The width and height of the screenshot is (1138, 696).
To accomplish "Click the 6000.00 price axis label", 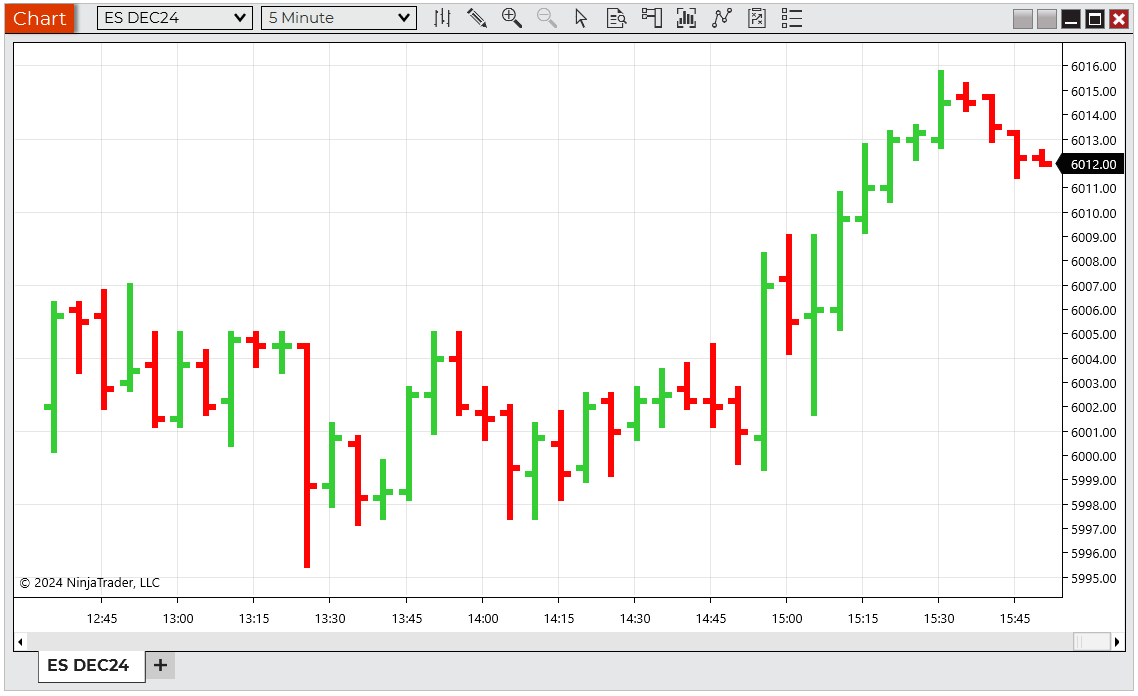I will coord(1093,457).
